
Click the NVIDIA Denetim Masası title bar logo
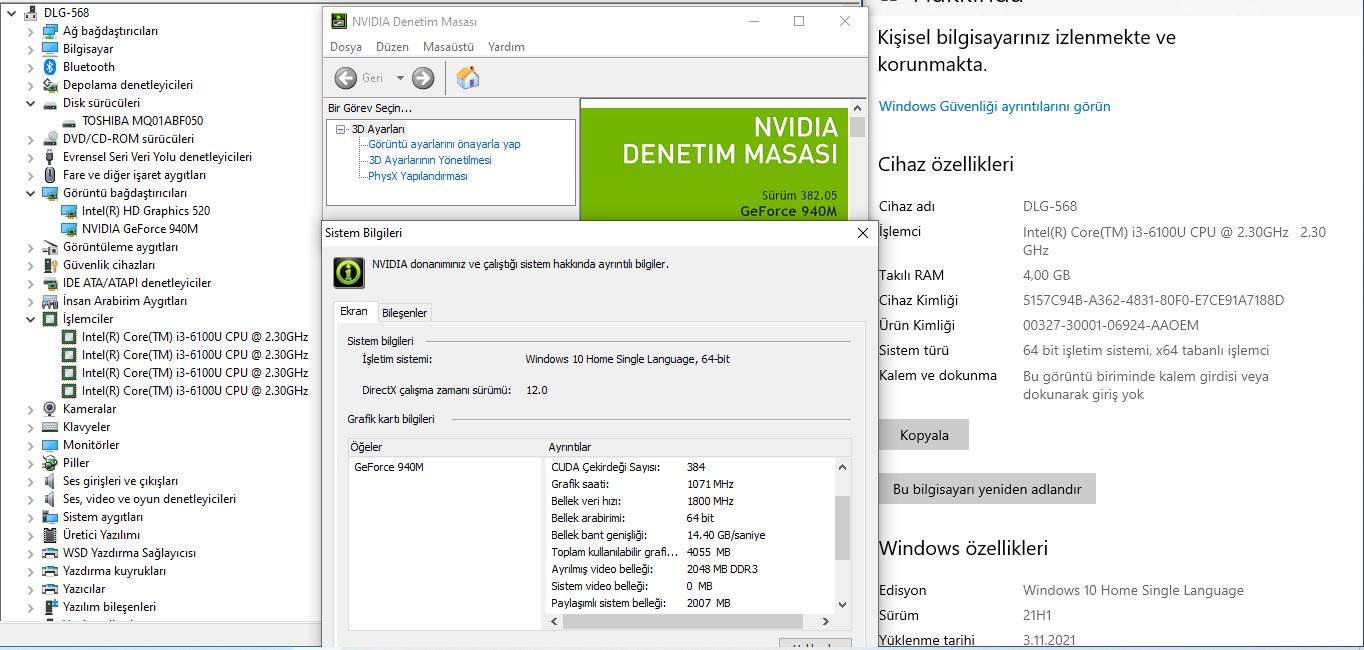[x=339, y=22]
